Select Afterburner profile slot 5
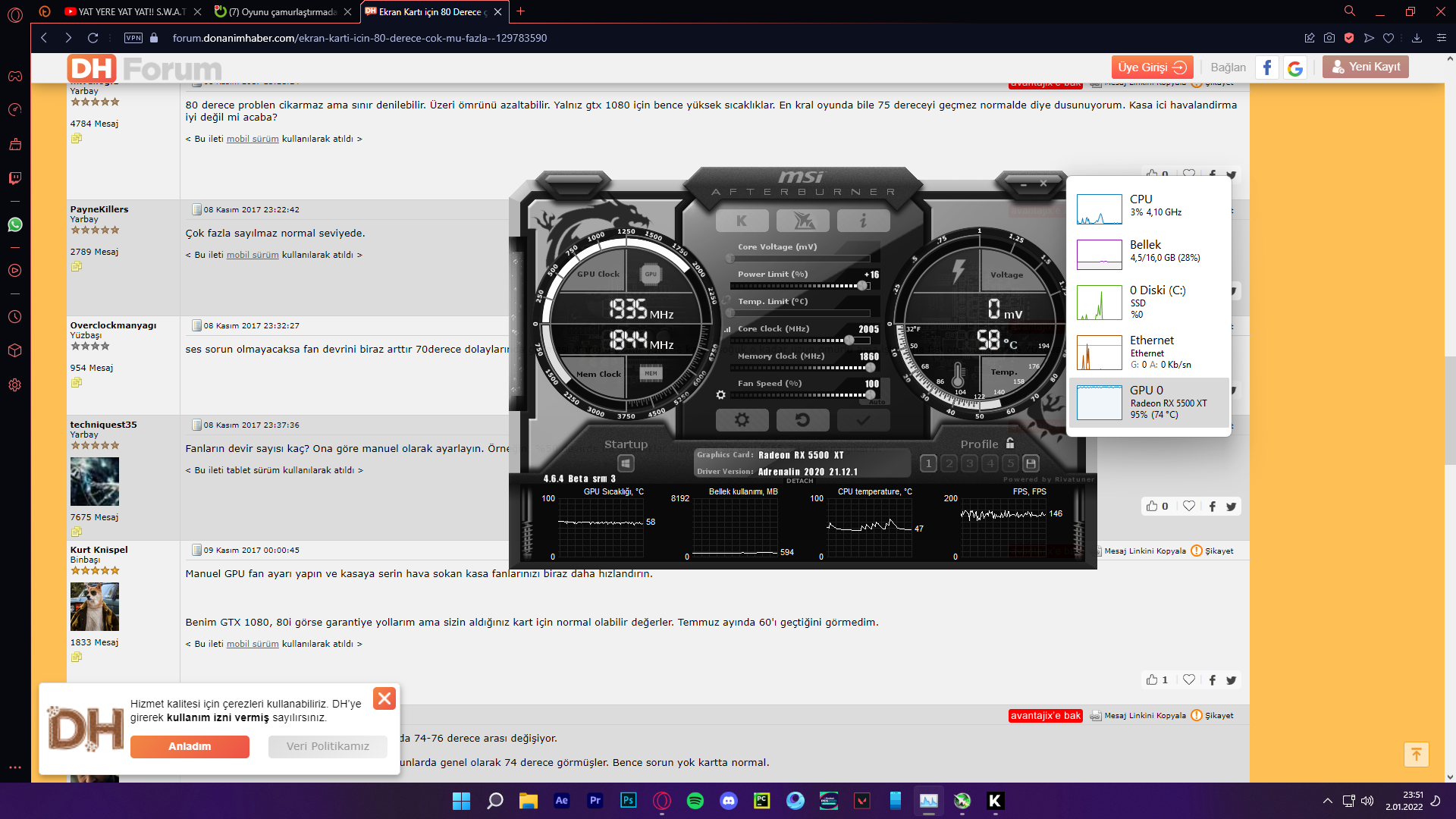The height and width of the screenshot is (819, 1456). pyautogui.click(x=1010, y=463)
